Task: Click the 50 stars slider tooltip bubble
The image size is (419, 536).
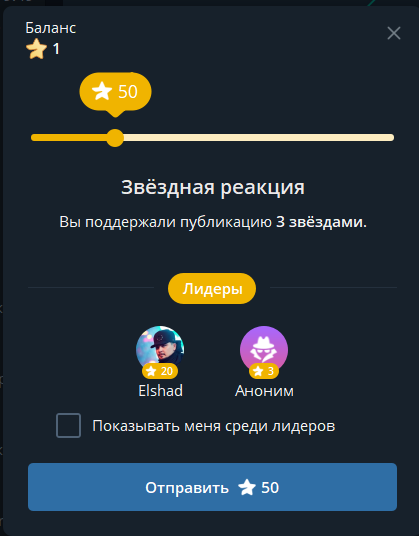Action: tap(116, 92)
